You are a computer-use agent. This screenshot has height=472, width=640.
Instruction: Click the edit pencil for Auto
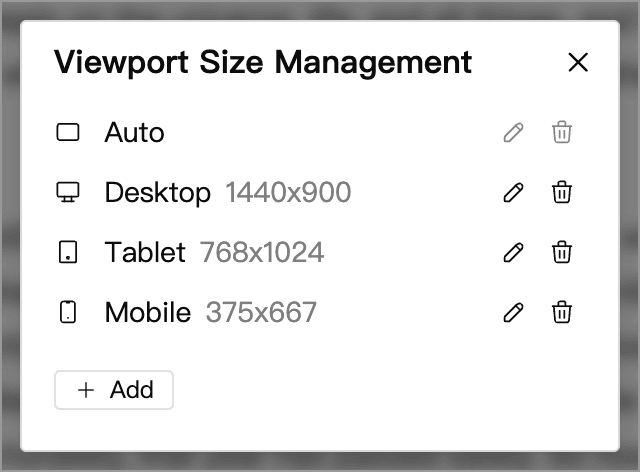tap(513, 132)
